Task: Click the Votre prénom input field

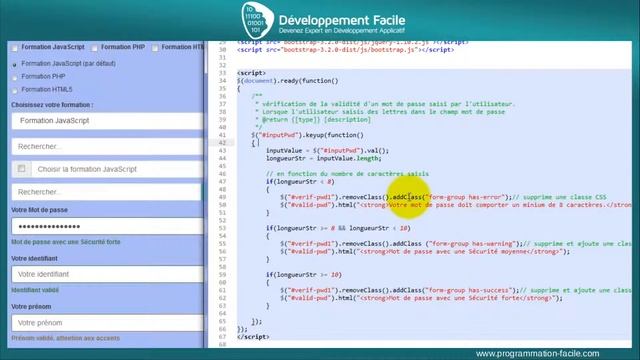Action: point(107,323)
